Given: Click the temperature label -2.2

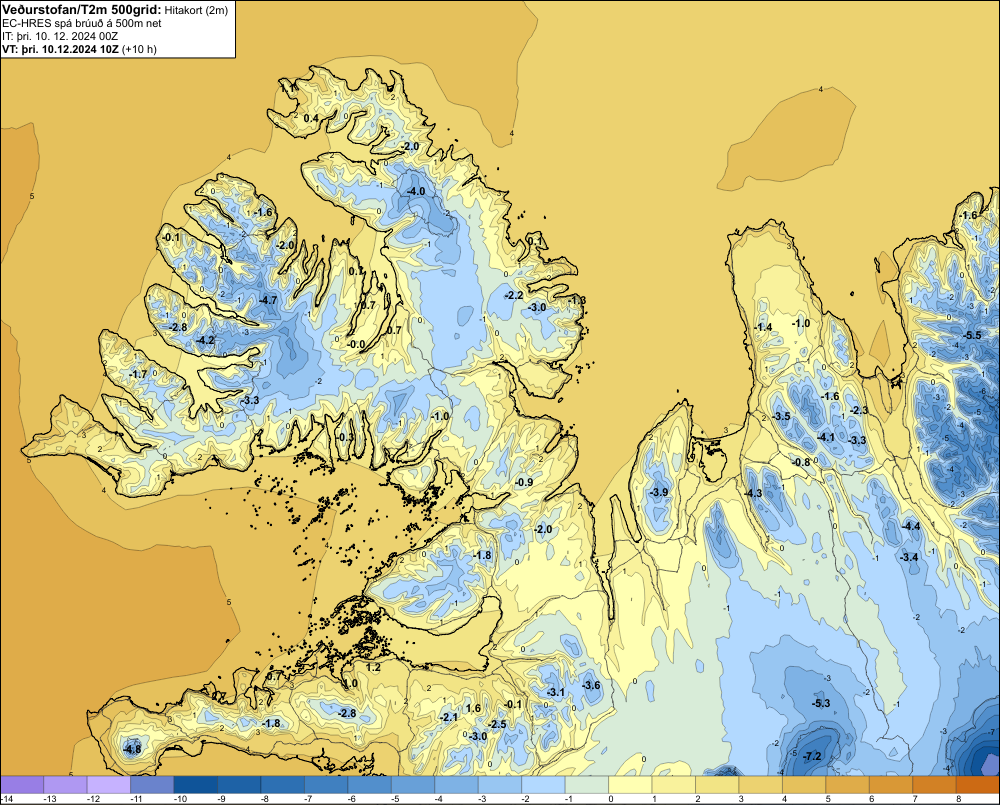Looking at the screenshot, I should point(513,295).
